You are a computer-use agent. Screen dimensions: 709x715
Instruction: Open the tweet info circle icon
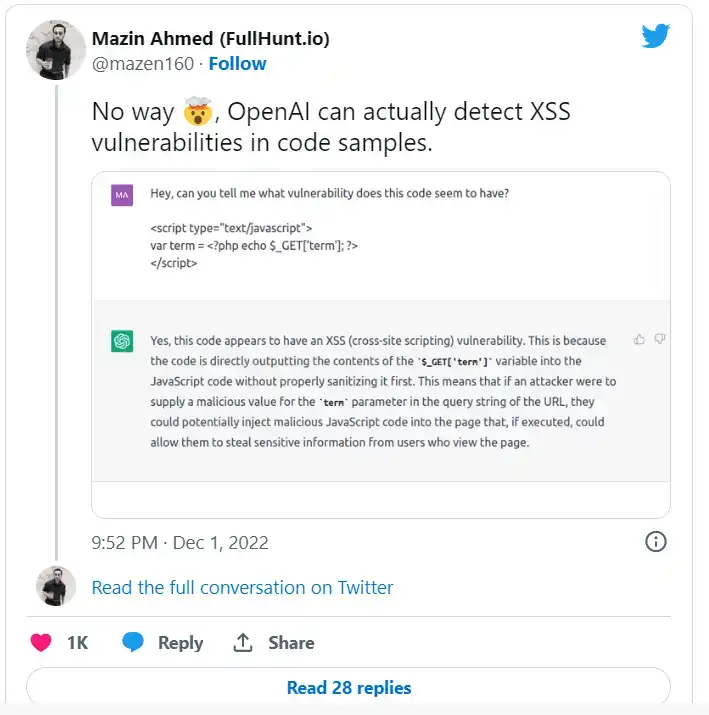point(655,542)
